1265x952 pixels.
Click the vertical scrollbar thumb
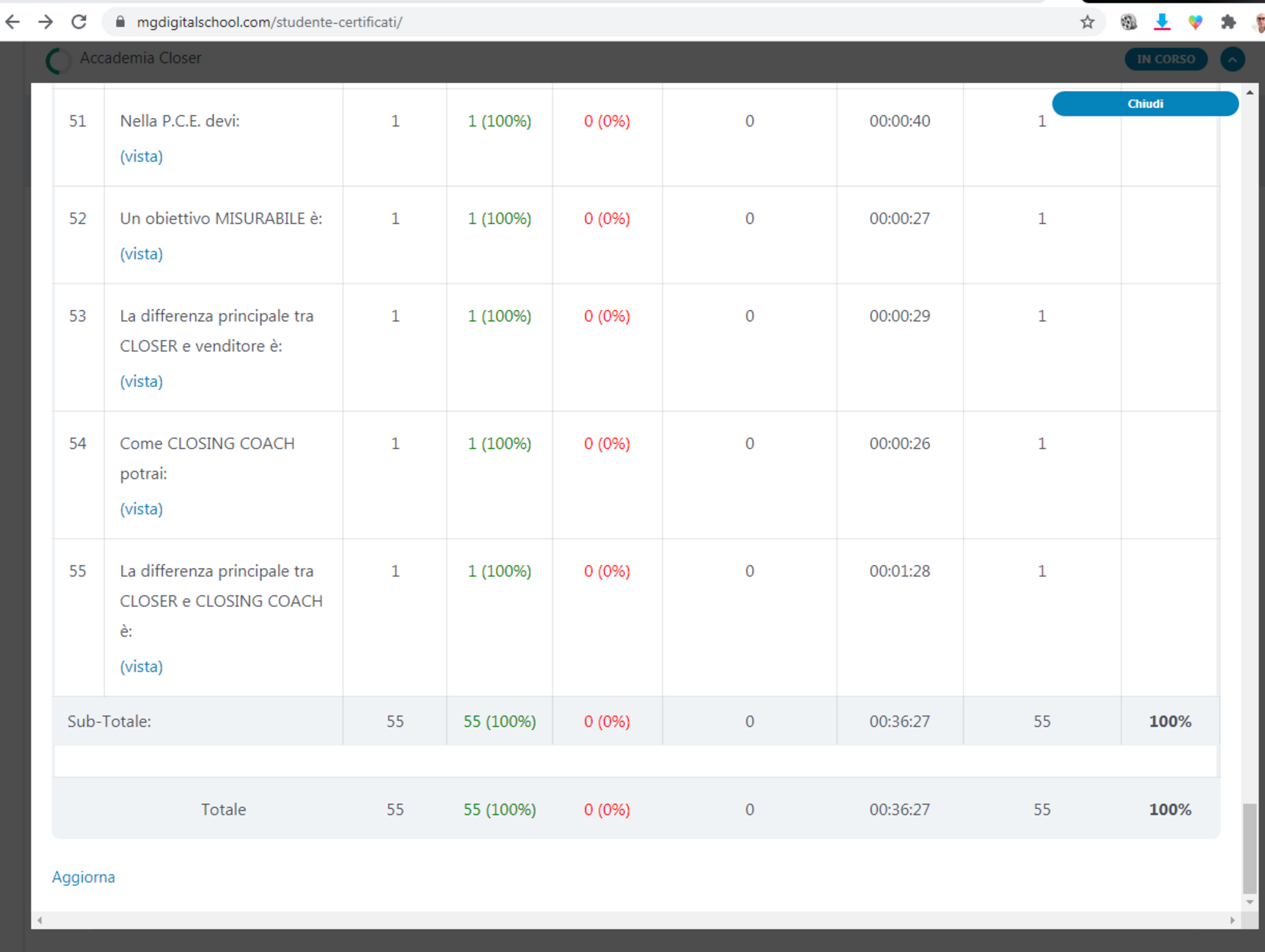click(1249, 847)
